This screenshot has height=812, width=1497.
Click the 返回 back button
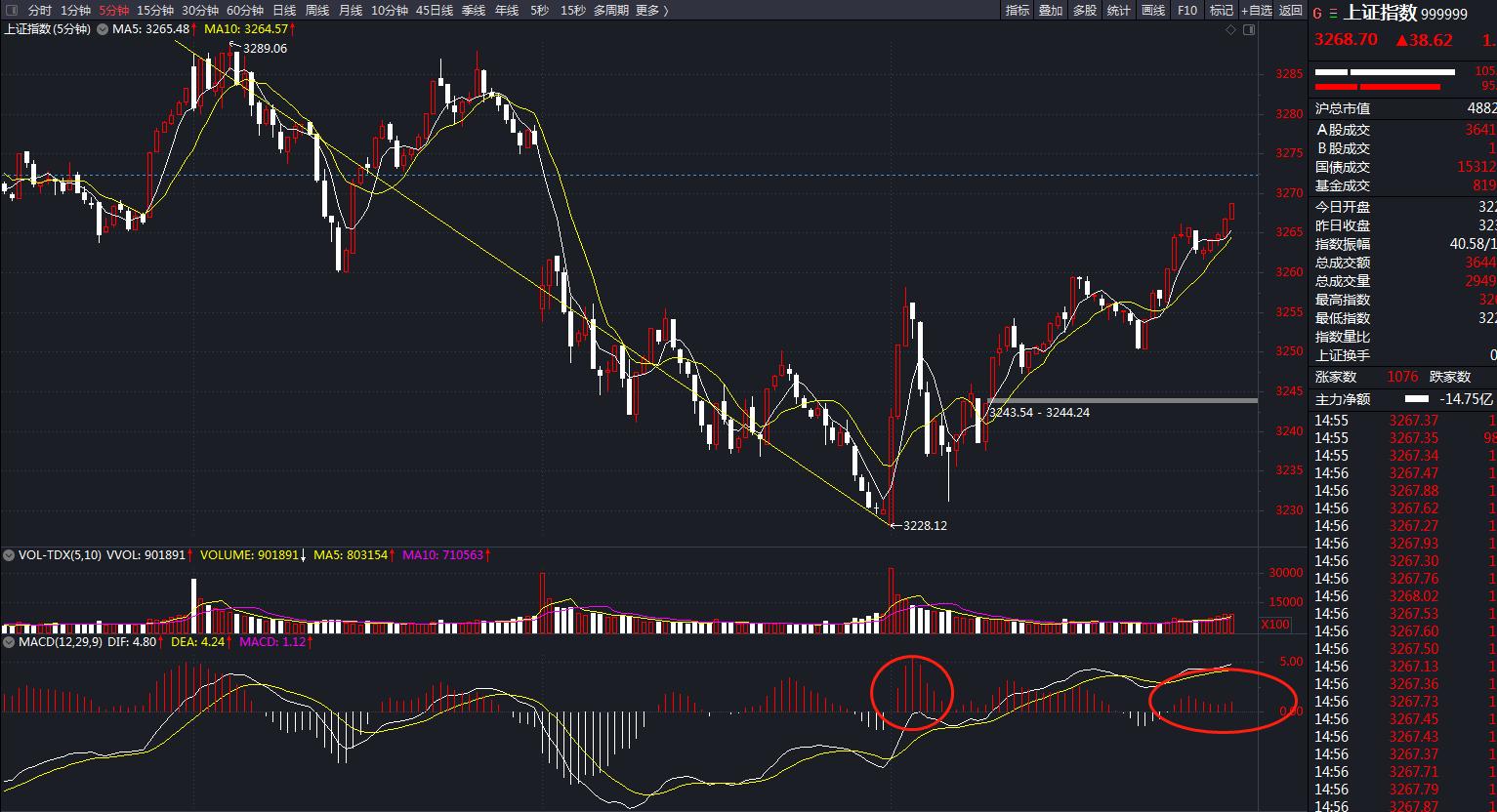1291,11
